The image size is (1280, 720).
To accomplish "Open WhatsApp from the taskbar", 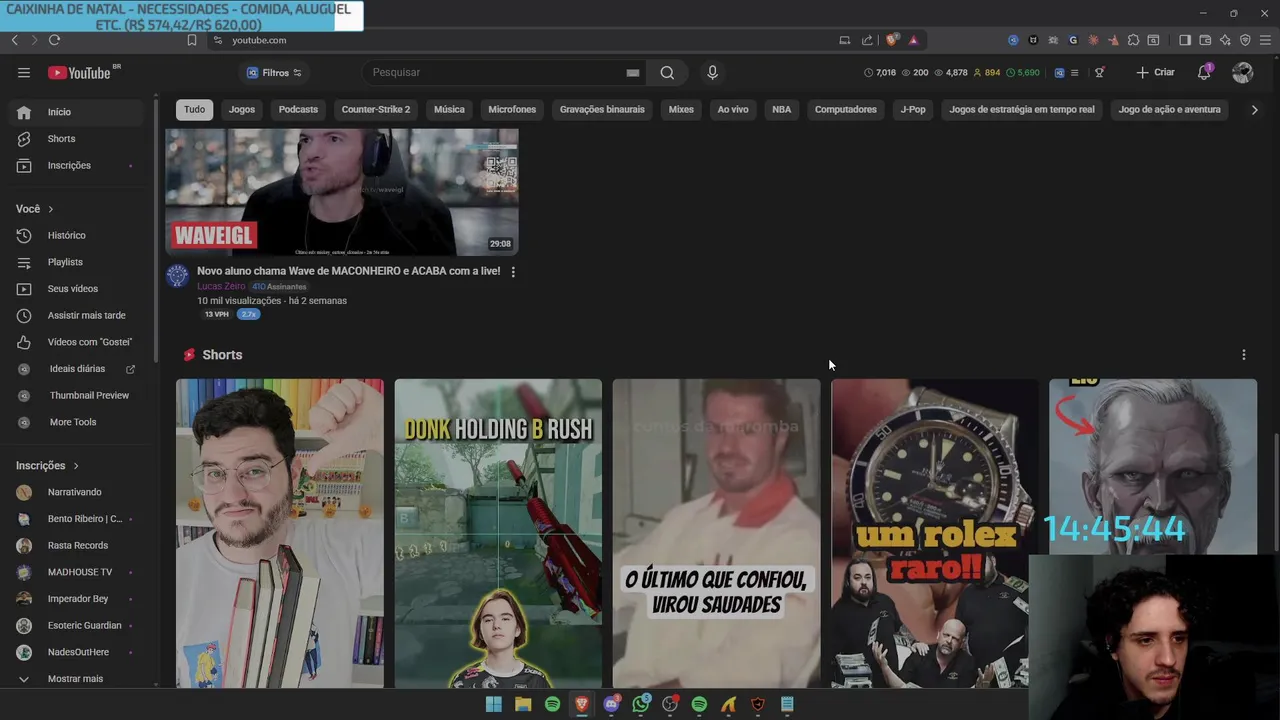I will [x=641, y=704].
